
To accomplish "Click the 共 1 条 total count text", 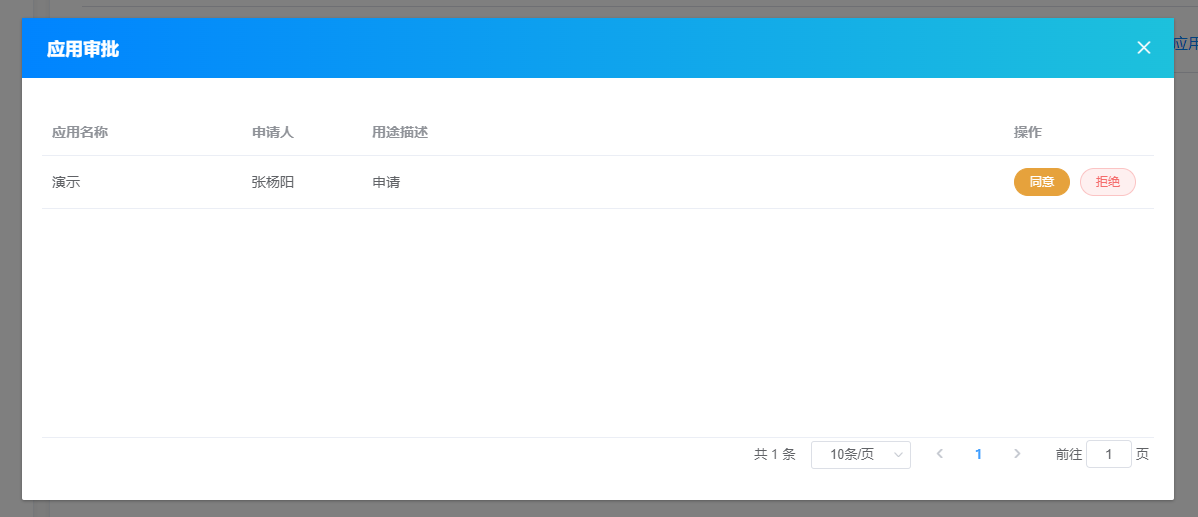I will click(x=775, y=454).
